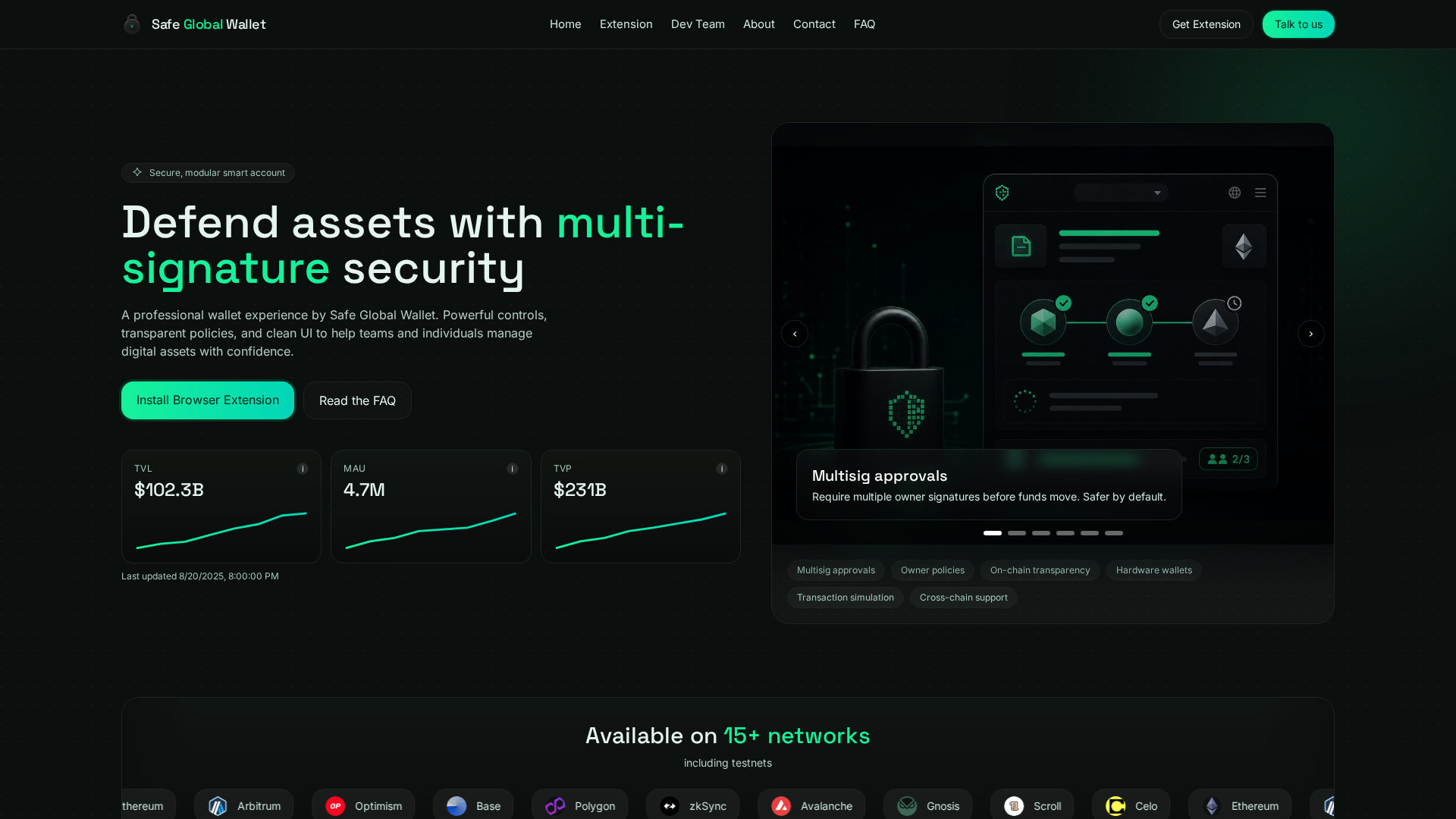Click the Read the FAQ button
The height and width of the screenshot is (819, 1456).
(x=357, y=400)
